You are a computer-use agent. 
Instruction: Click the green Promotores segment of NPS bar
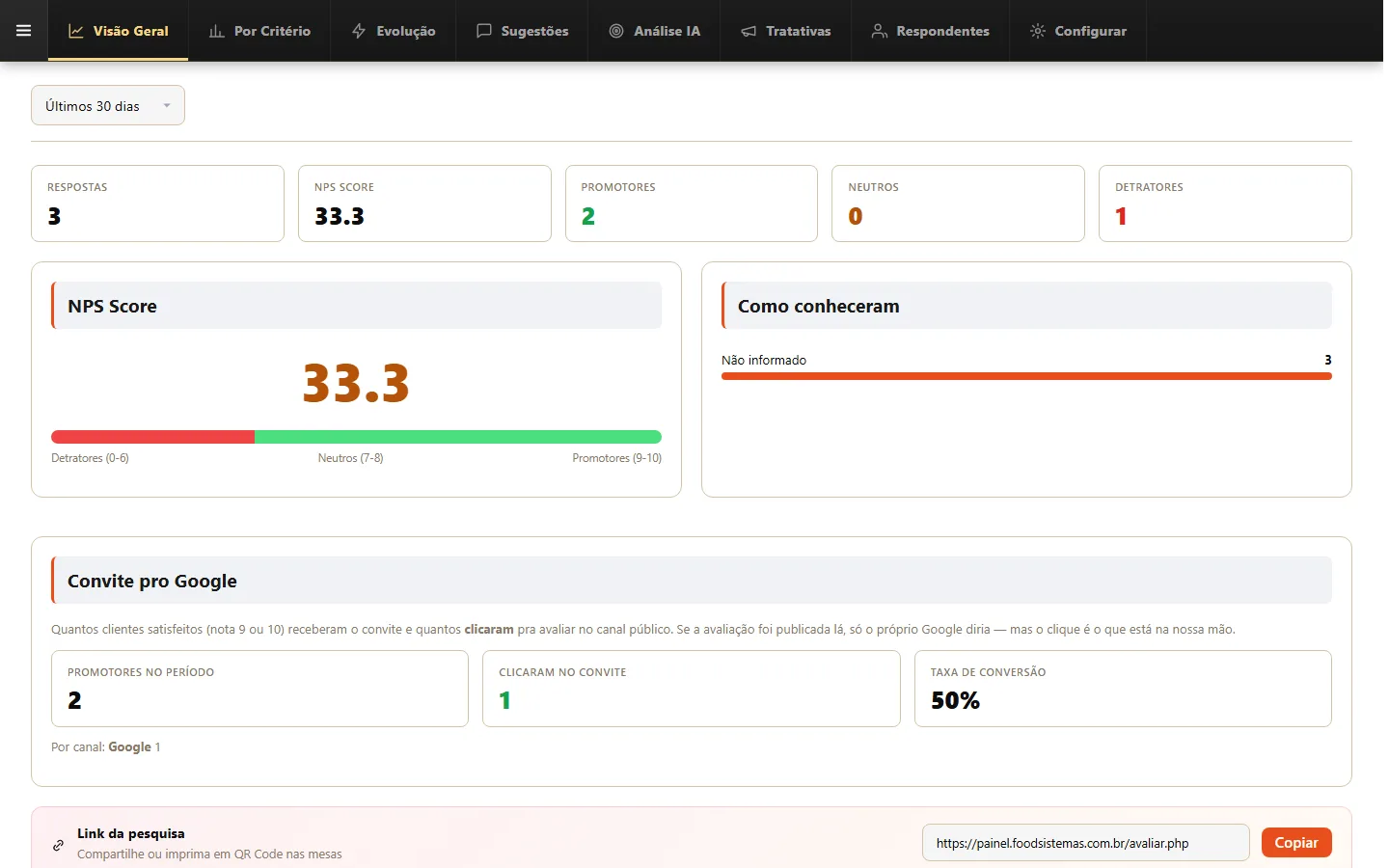point(458,437)
